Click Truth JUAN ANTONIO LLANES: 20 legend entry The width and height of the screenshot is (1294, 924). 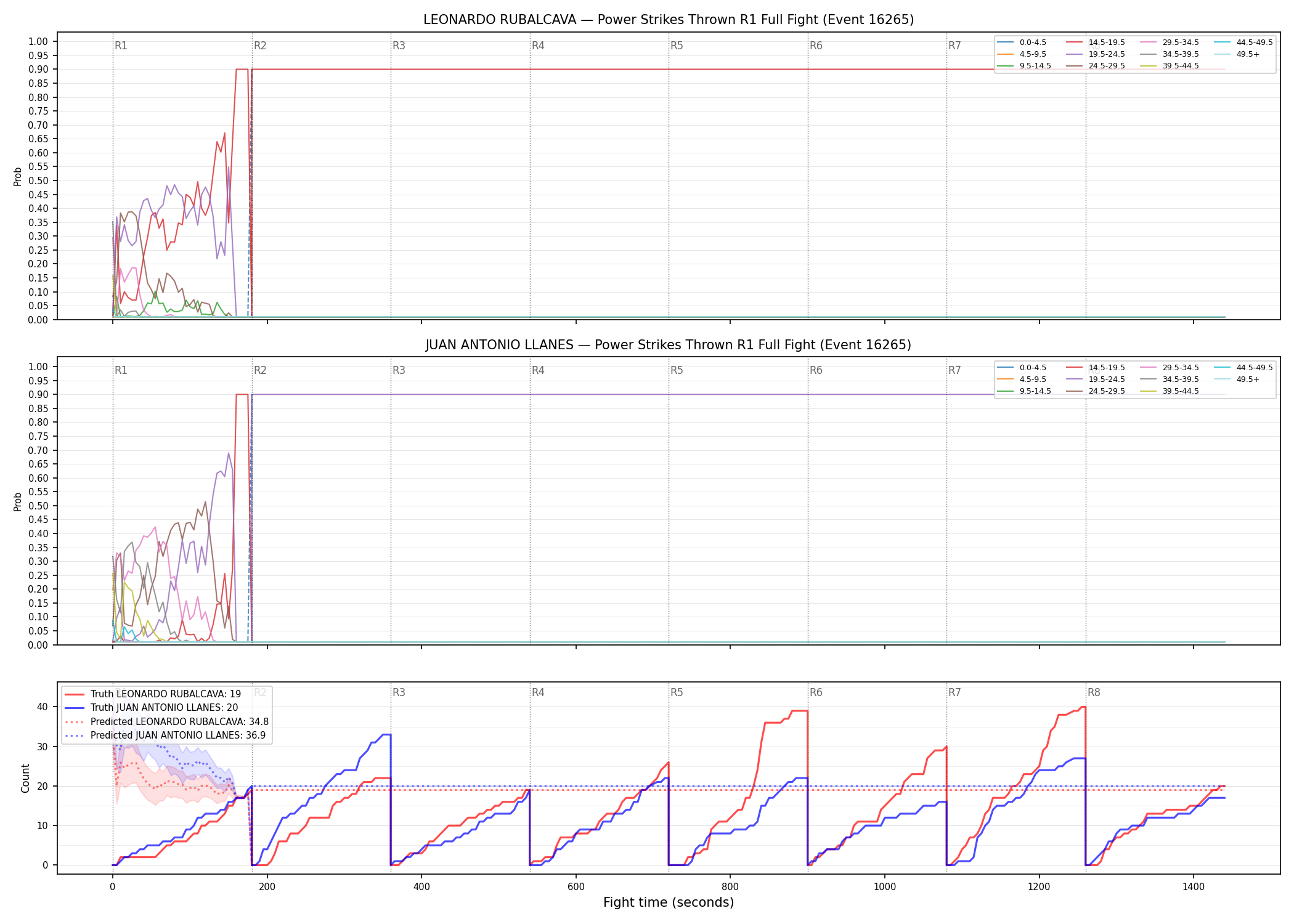[x=151, y=708]
